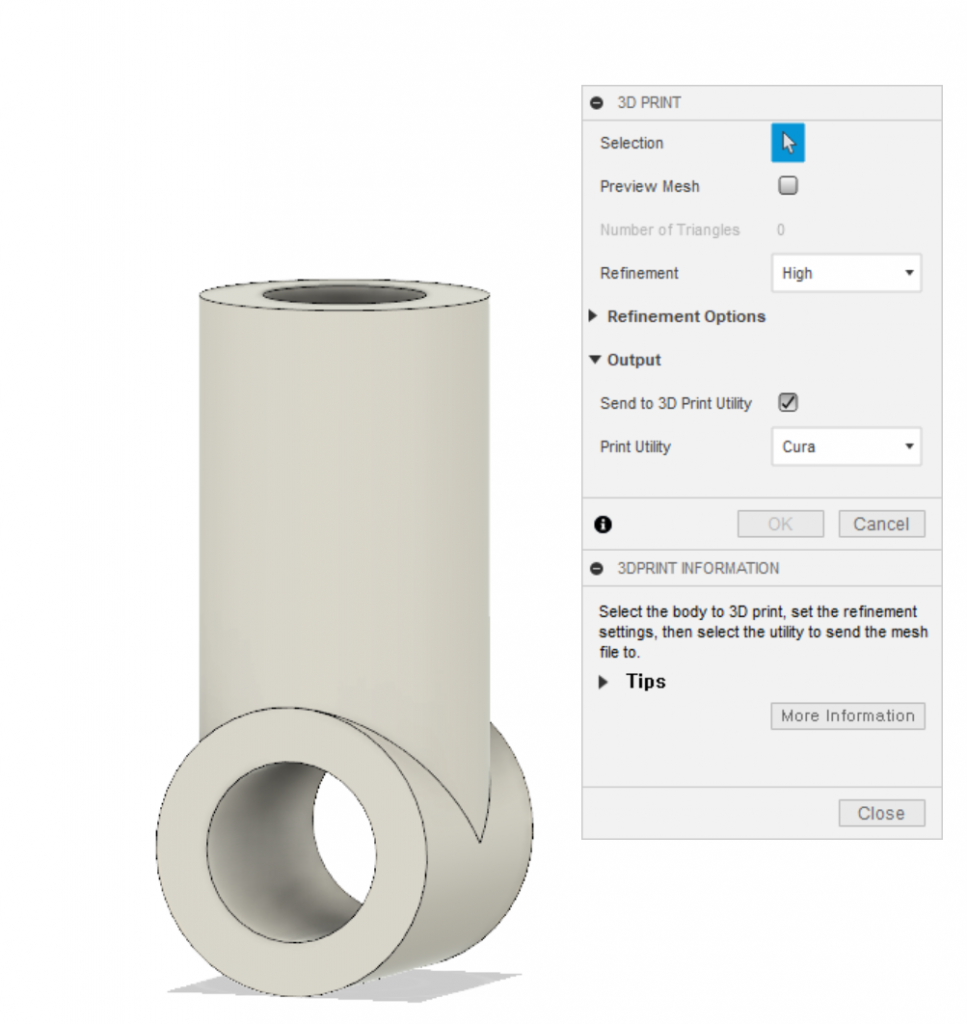This screenshot has height=1024, width=967.
Task: Click the blue Selection cursor button
Action: [x=787, y=142]
